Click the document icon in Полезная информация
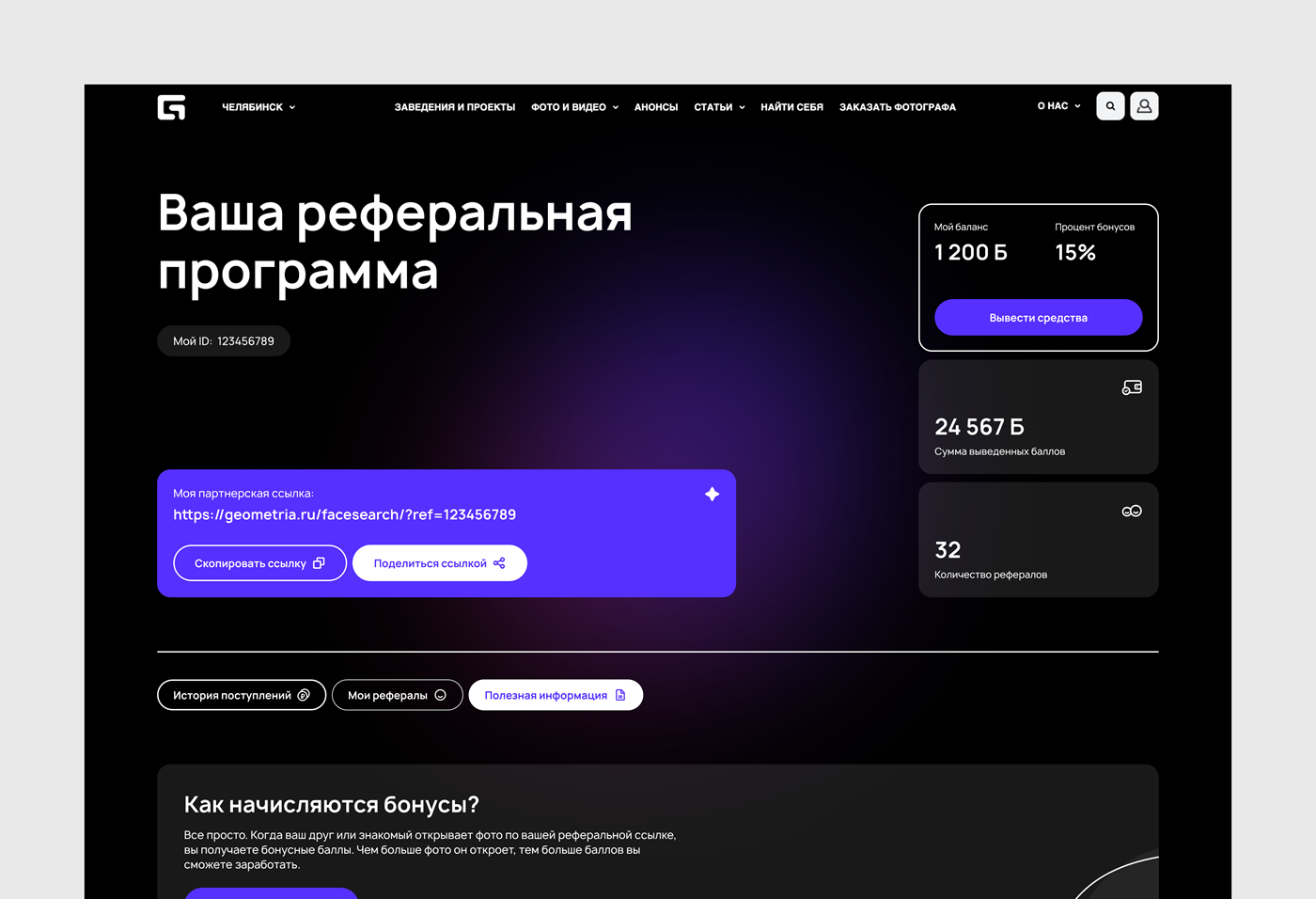This screenshot has width=1316, height=899. point(619,695)
